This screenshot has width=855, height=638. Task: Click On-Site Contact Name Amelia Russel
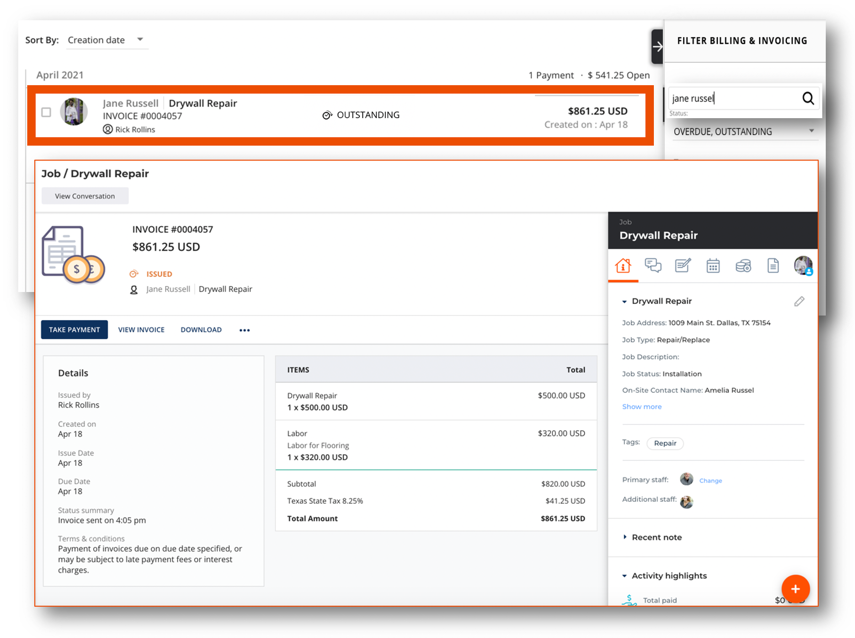688,390
